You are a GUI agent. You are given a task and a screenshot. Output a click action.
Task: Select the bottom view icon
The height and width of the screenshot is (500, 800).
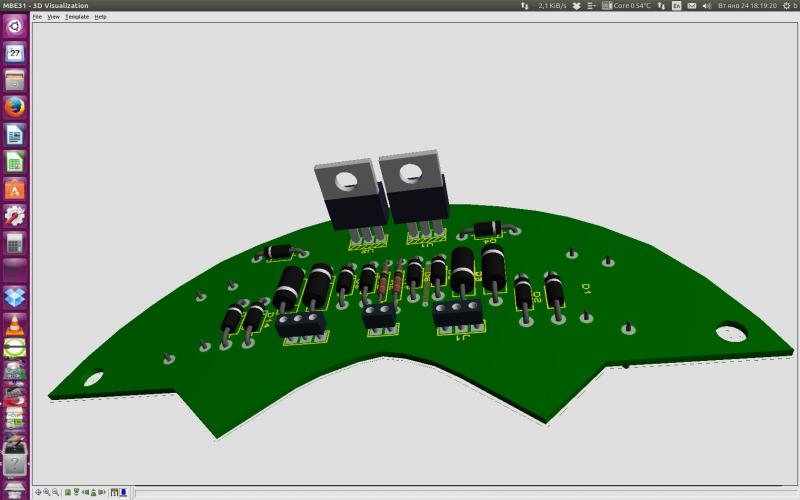[x=77, y=492]
